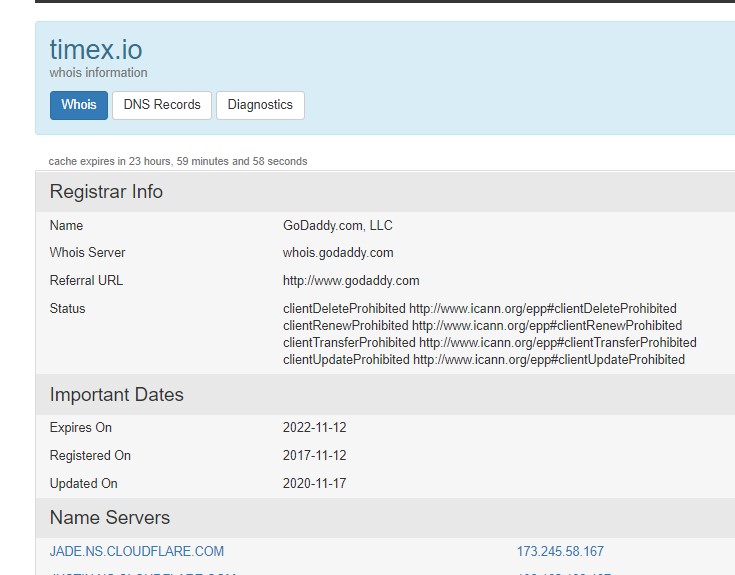Click the clientUpdateProhibited status line
The width and height of the screenshot is (735, 575).
pyautogui.click(x=484, y=359)
